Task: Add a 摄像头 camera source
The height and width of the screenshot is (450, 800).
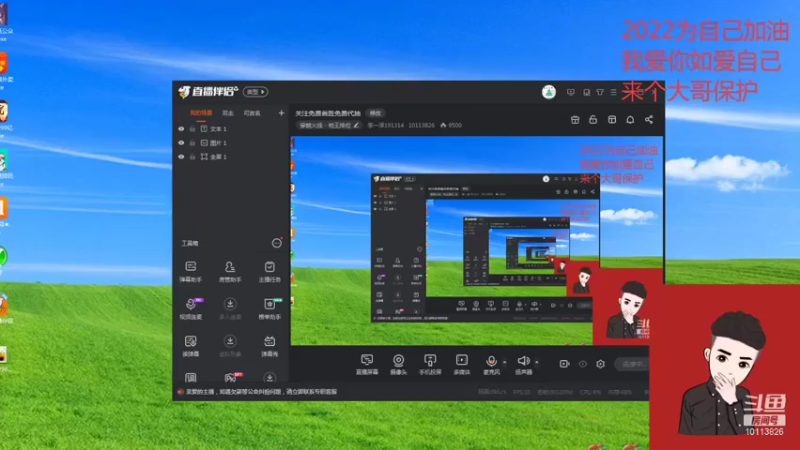Action: click(398, 364)
